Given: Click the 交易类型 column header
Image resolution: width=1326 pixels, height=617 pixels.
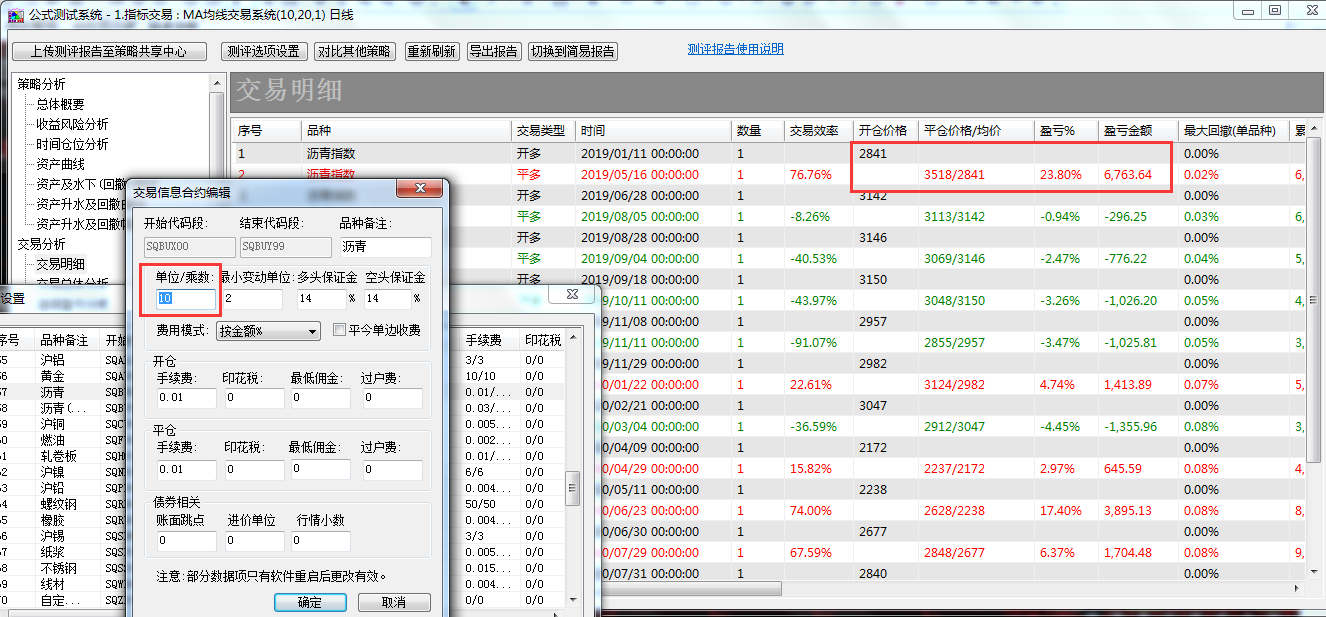Looking at the screenshot, I should [541, 131].
